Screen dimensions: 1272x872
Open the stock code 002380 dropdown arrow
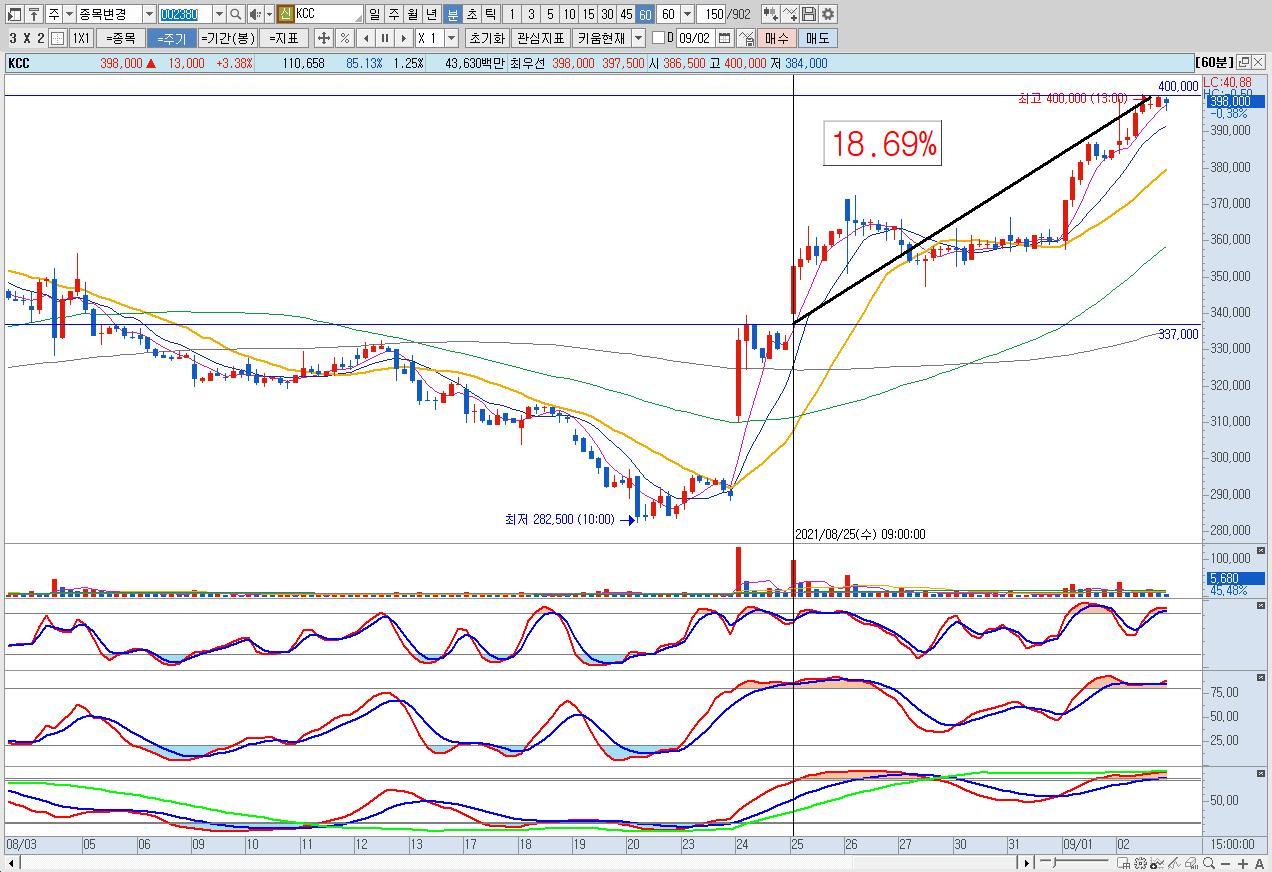pos(219,14)
